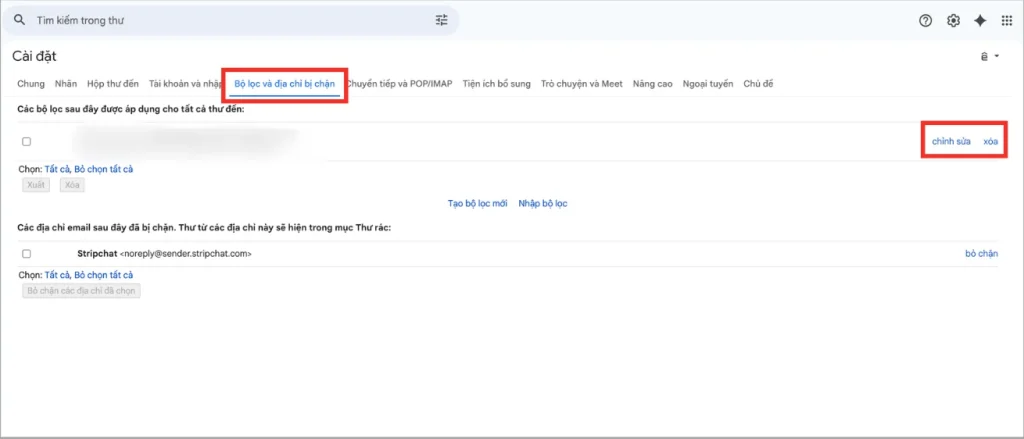Screen dimensions: 1024x439
Task: Click the Xuất button
Action: pyautogui.click(x=36, y=185)
